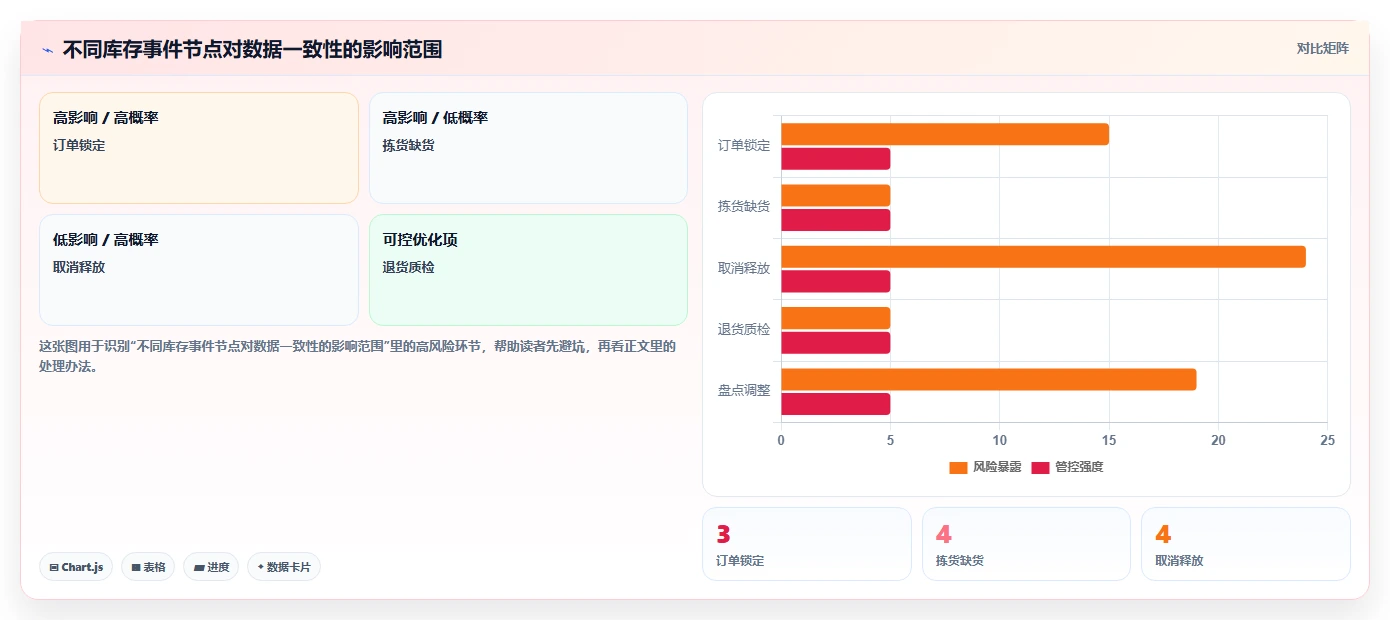The height and width of the screenshot is (620, 1390).
Task: Open the green 可控优化项 card
Action: [x=528, y=270]
